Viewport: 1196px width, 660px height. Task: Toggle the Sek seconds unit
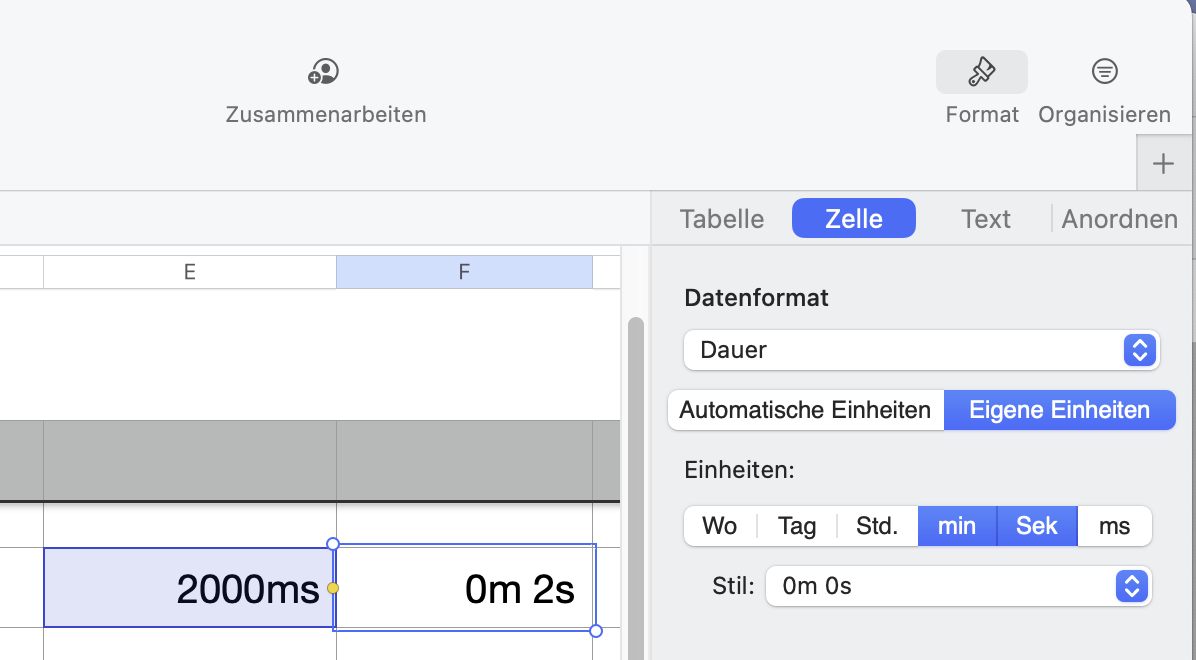[1037, 526]
